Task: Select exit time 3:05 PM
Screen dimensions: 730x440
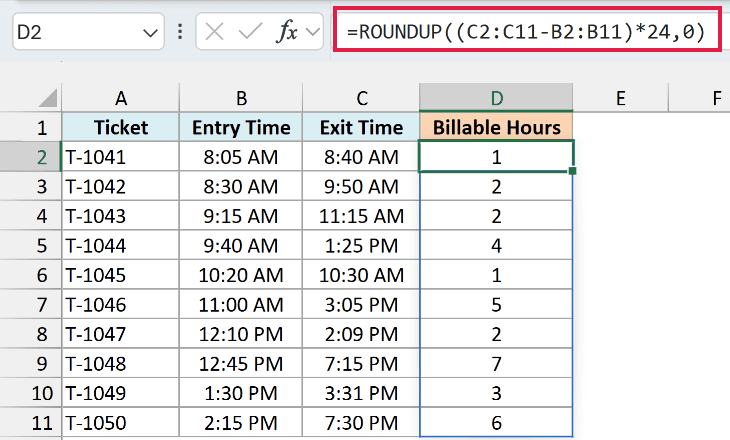Action: (x=361, y=305)
